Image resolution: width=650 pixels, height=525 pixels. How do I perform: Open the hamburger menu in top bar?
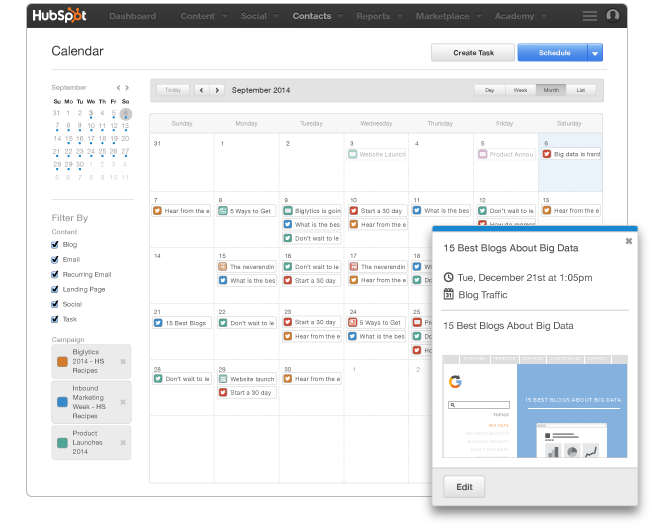tap(590, 16)
